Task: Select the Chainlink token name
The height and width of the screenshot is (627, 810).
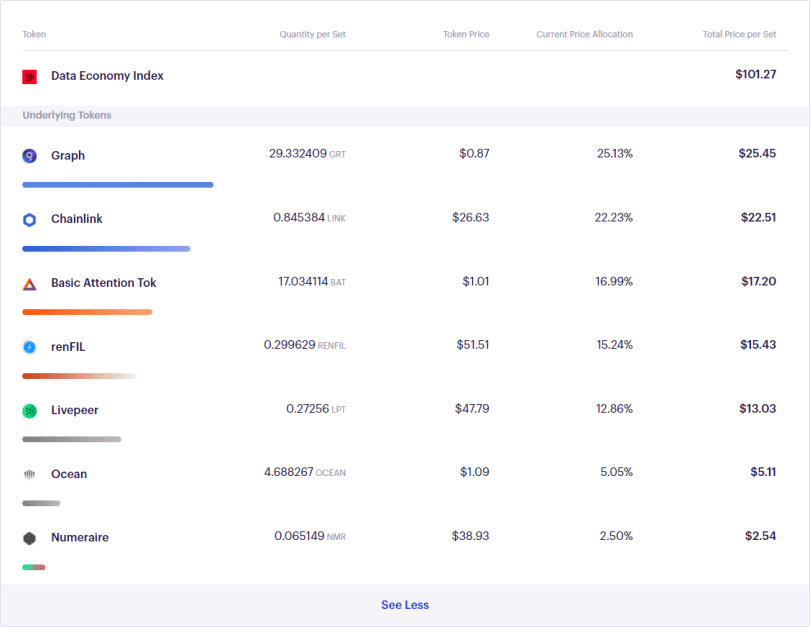Action: click(76, 219)
